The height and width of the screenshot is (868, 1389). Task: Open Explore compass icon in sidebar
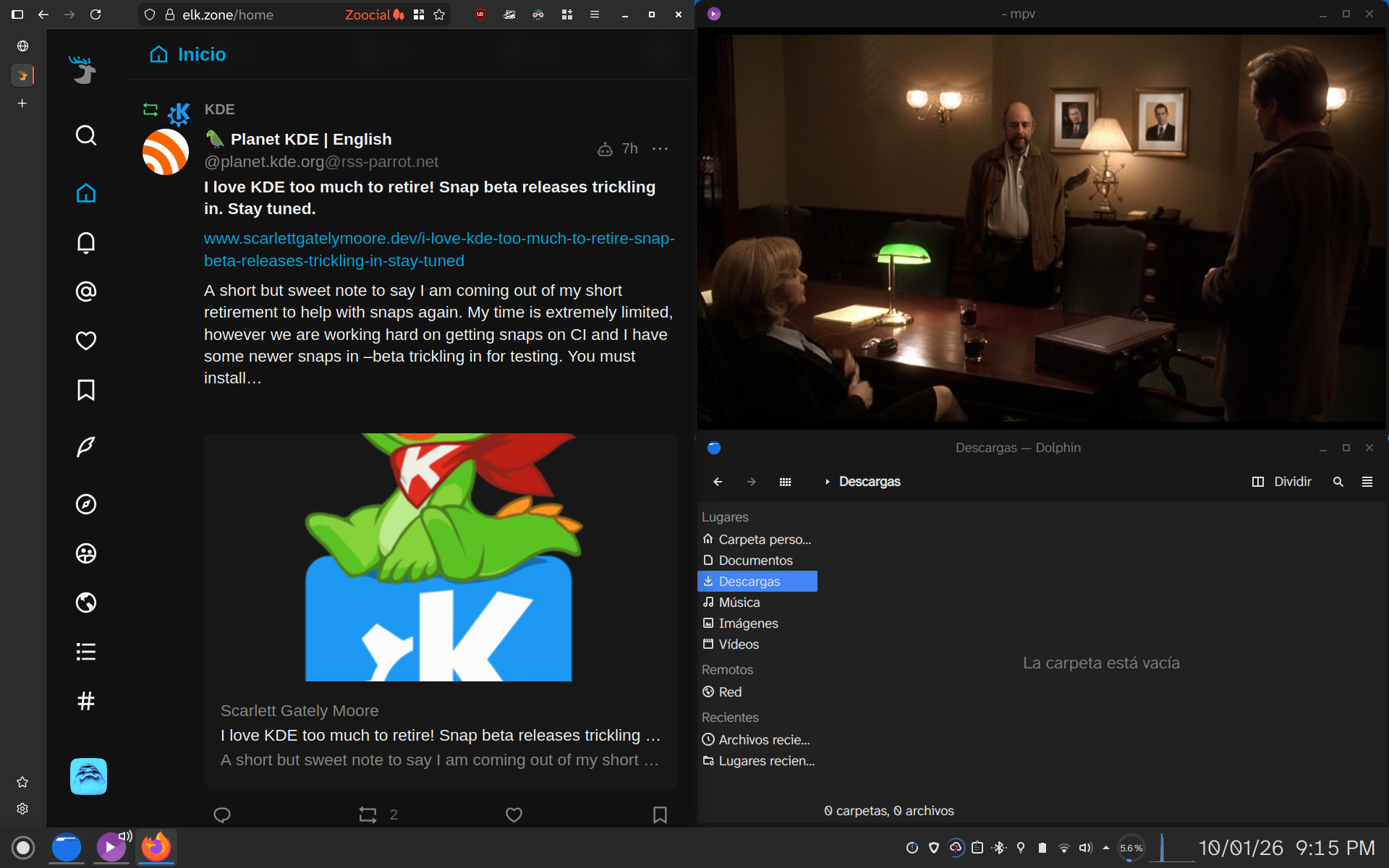point(86,504)
